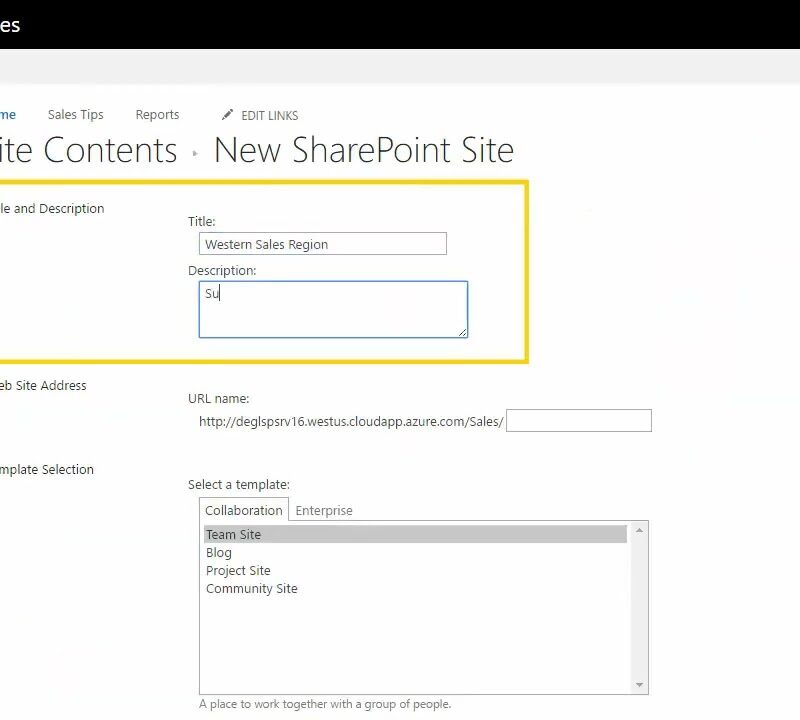Go to the partially visible Home navigation link

pyautogui.click(x=7, y=115)
